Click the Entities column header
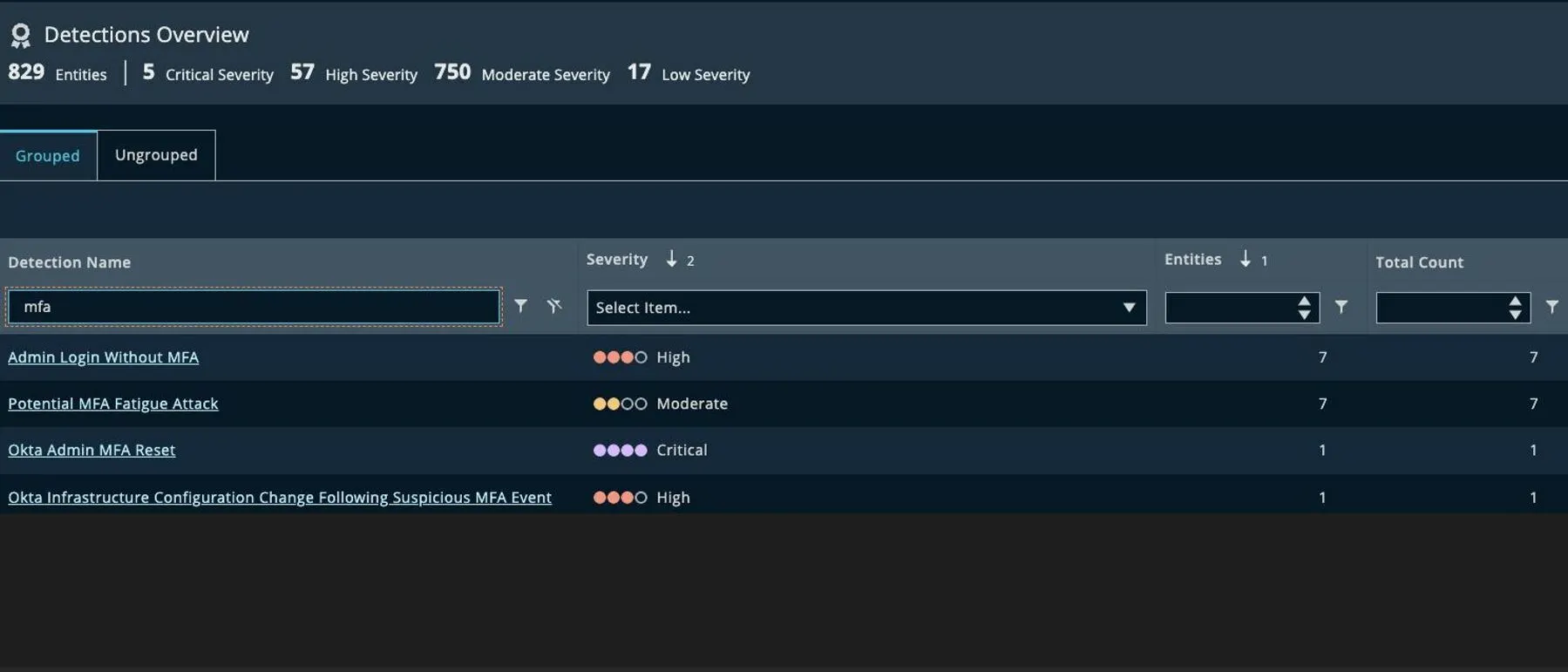Screen dimensions: 1568x672 (1192, 260)
